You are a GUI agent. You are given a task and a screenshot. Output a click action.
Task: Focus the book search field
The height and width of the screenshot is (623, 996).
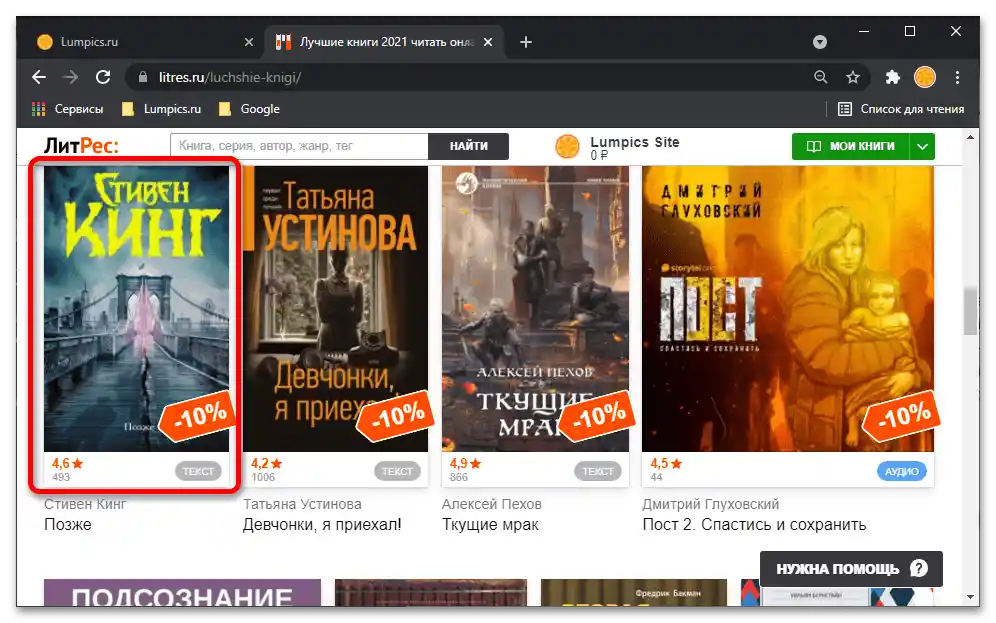pyautogui.click(x=299, y=146)
